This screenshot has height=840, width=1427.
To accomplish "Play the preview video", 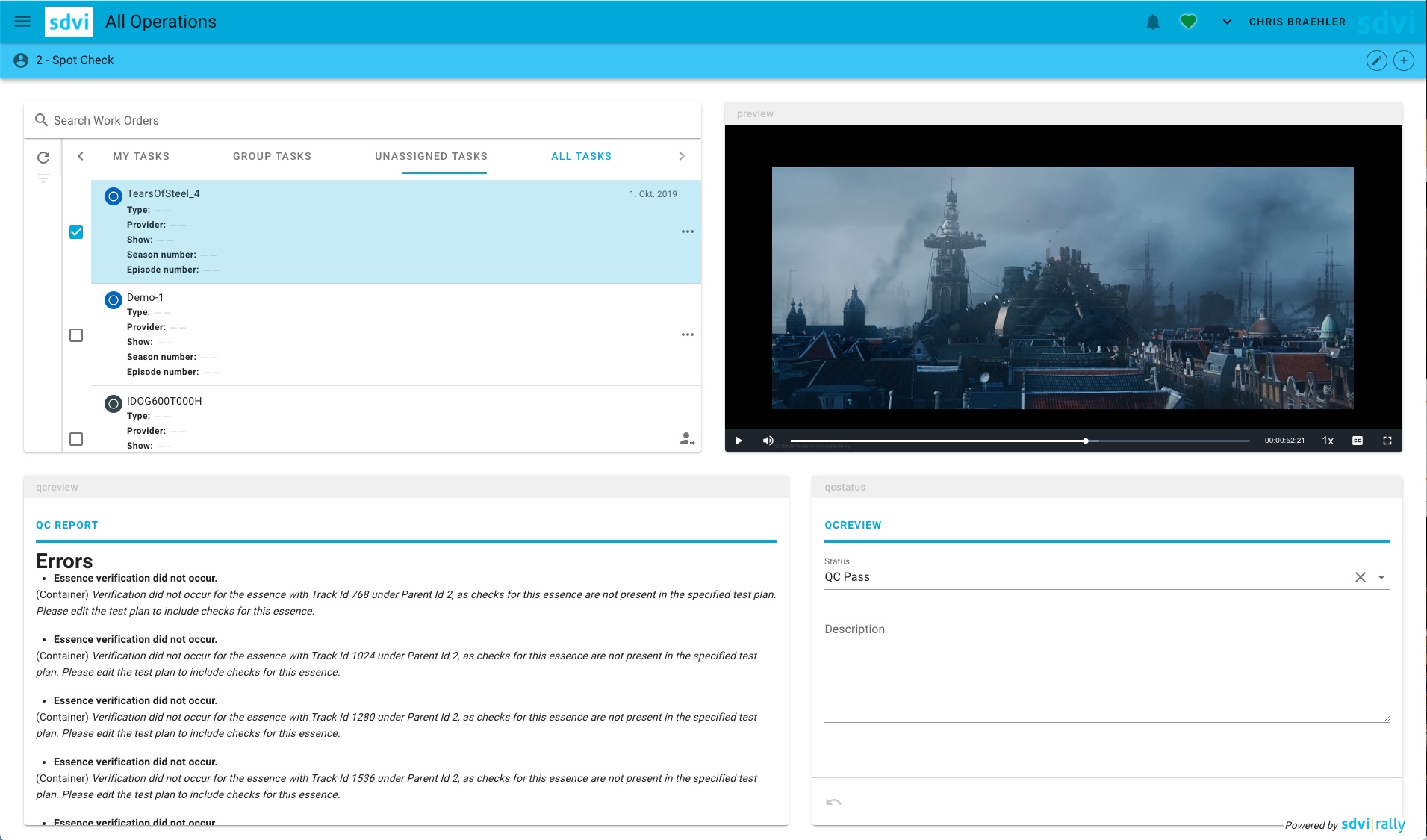I will click(x=739, y=441).
